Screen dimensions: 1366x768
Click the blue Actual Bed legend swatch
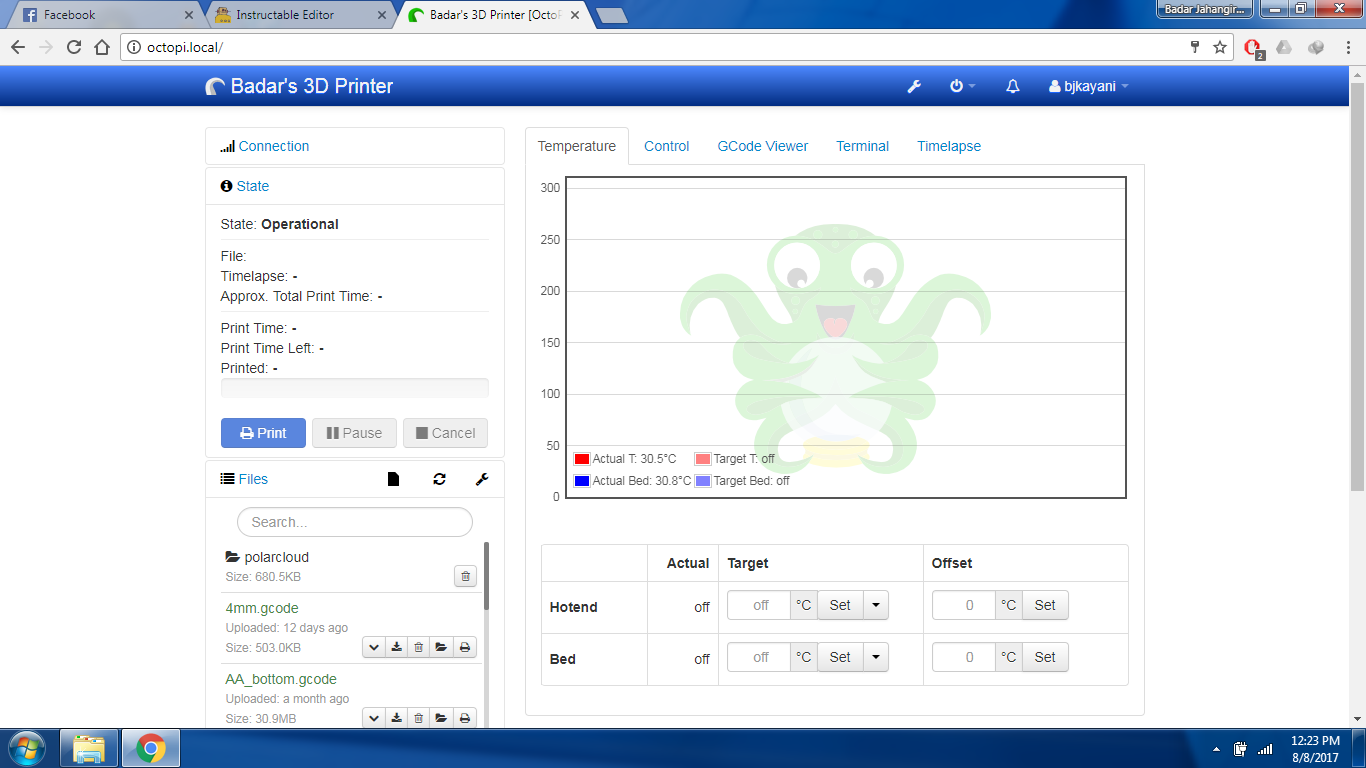582,481
